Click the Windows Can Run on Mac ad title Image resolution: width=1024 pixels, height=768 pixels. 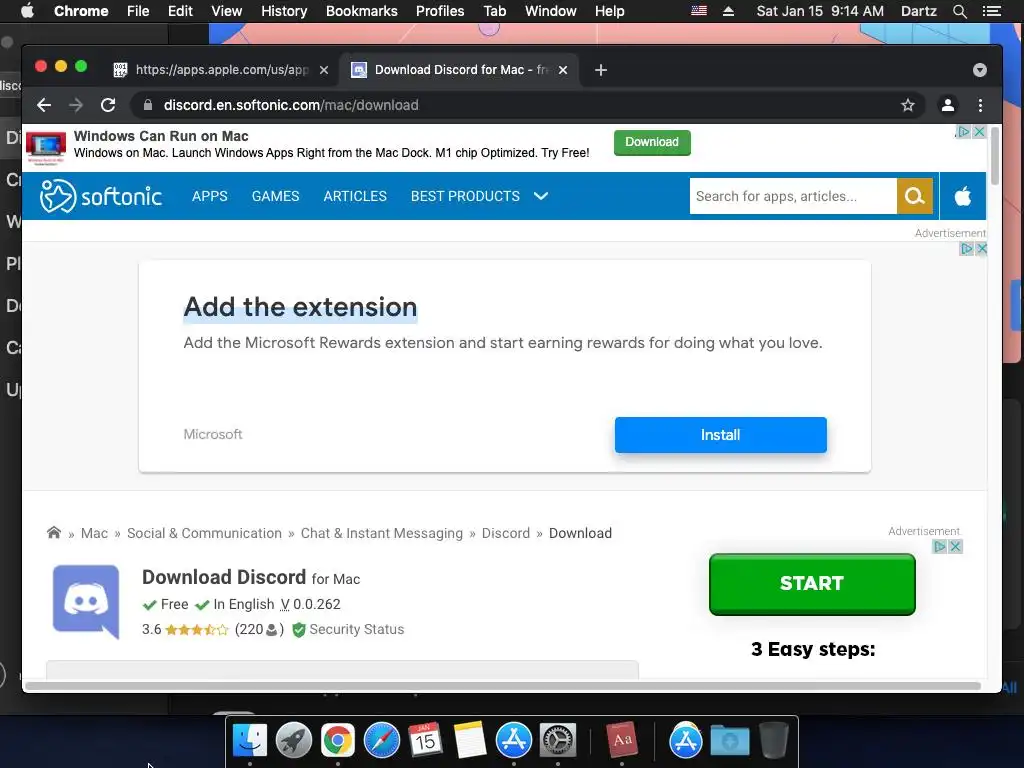click(161, 136)
